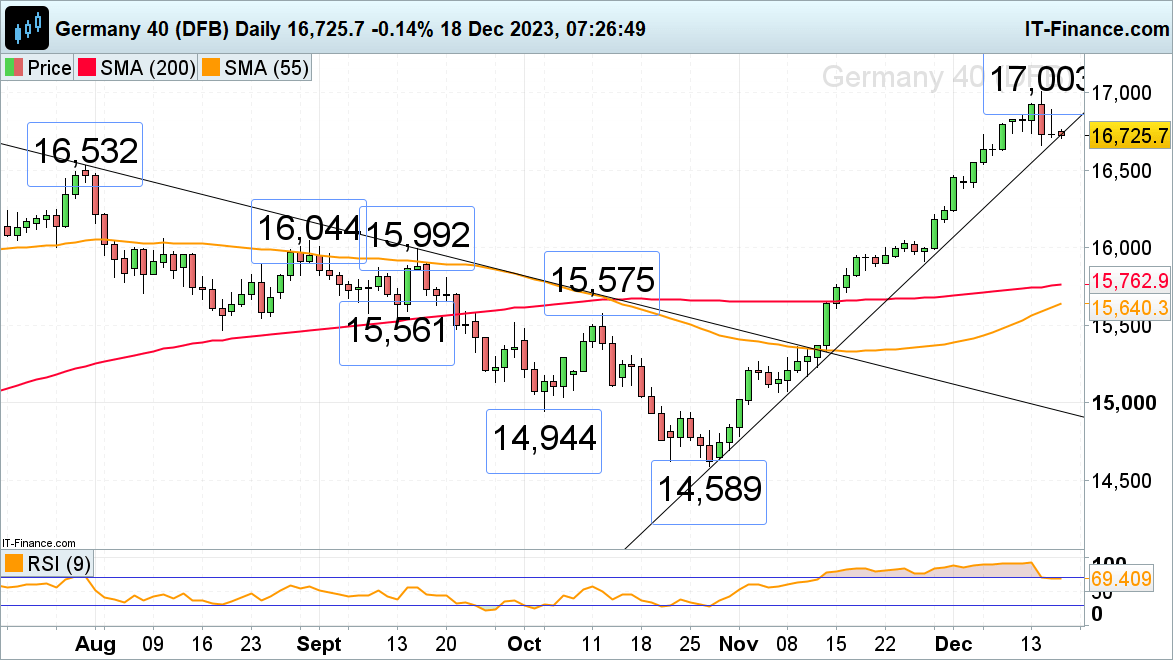Click the 25 date label in October

click(x=690, y=644)
